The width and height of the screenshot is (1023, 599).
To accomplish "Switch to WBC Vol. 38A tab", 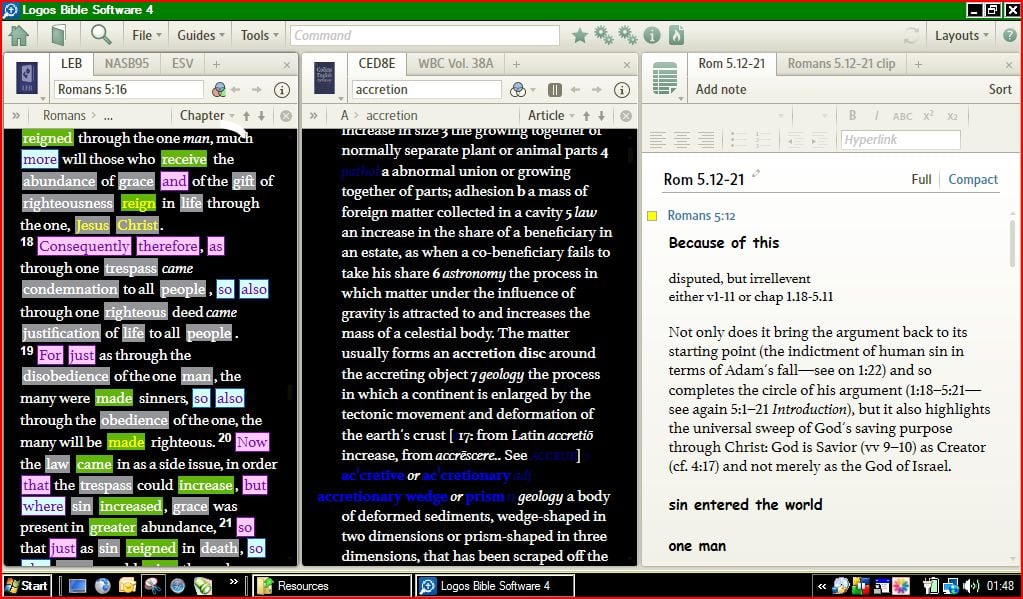I will [x=455, y=63].
